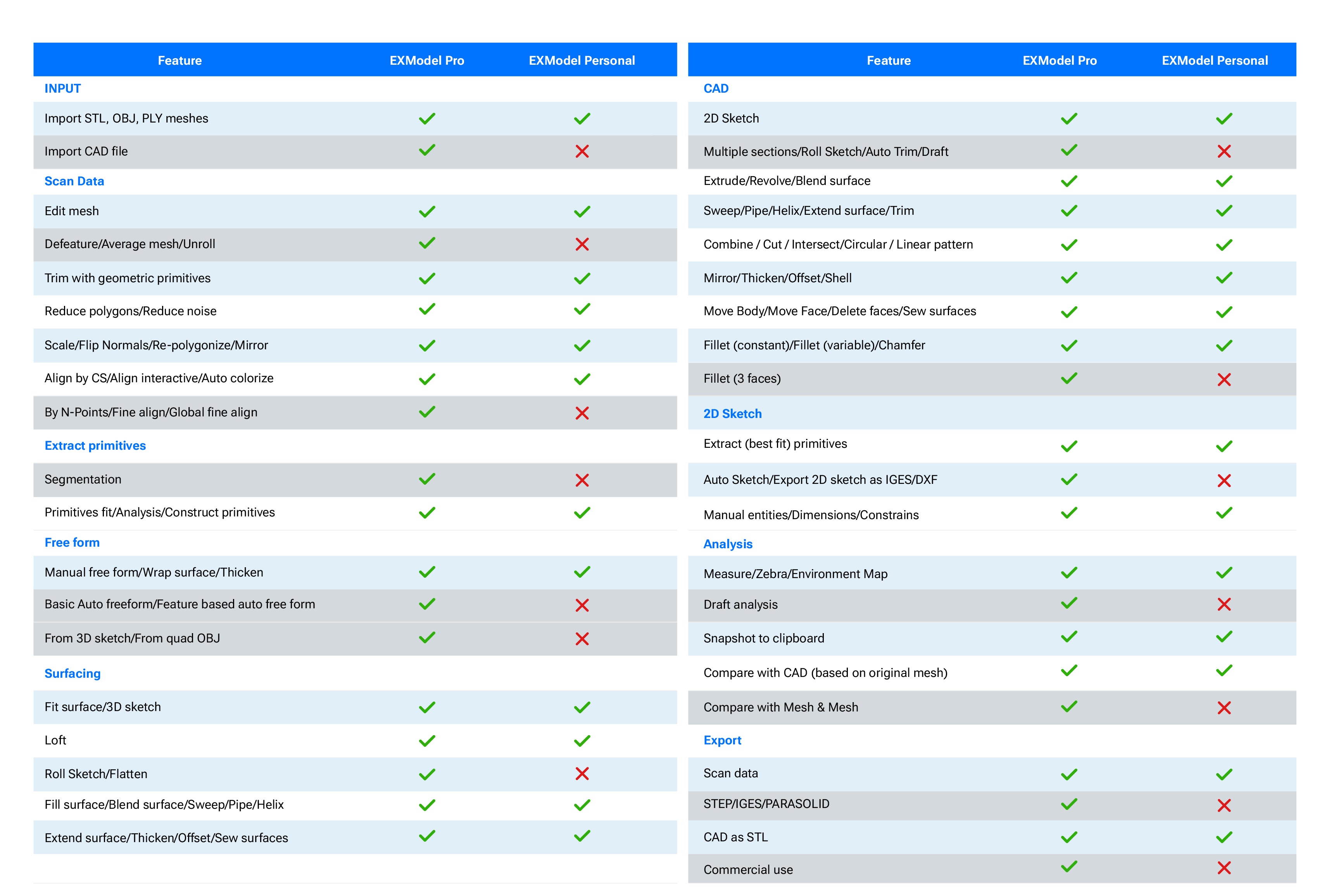Select the Defeature/Average mesh/Unroll row label

(130, 244)
